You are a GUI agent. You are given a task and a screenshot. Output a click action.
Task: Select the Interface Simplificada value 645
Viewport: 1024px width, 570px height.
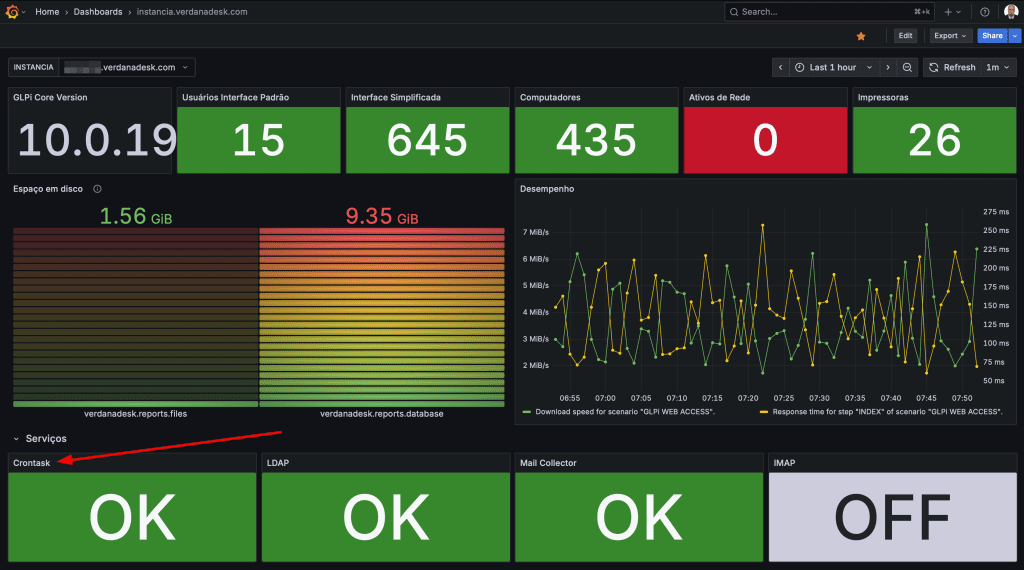tap(427, 140)
